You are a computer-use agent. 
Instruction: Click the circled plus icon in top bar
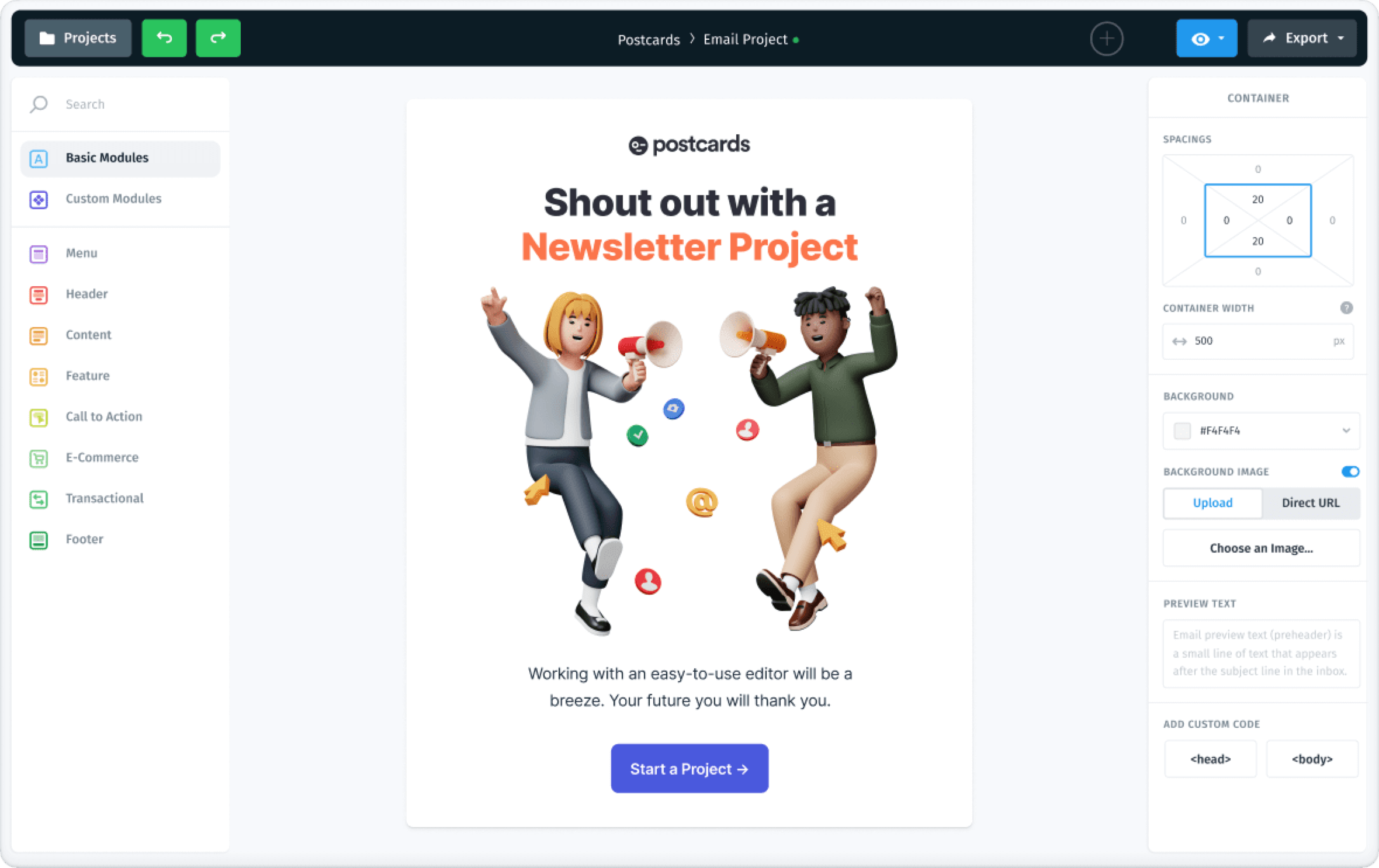(1107, 39)
